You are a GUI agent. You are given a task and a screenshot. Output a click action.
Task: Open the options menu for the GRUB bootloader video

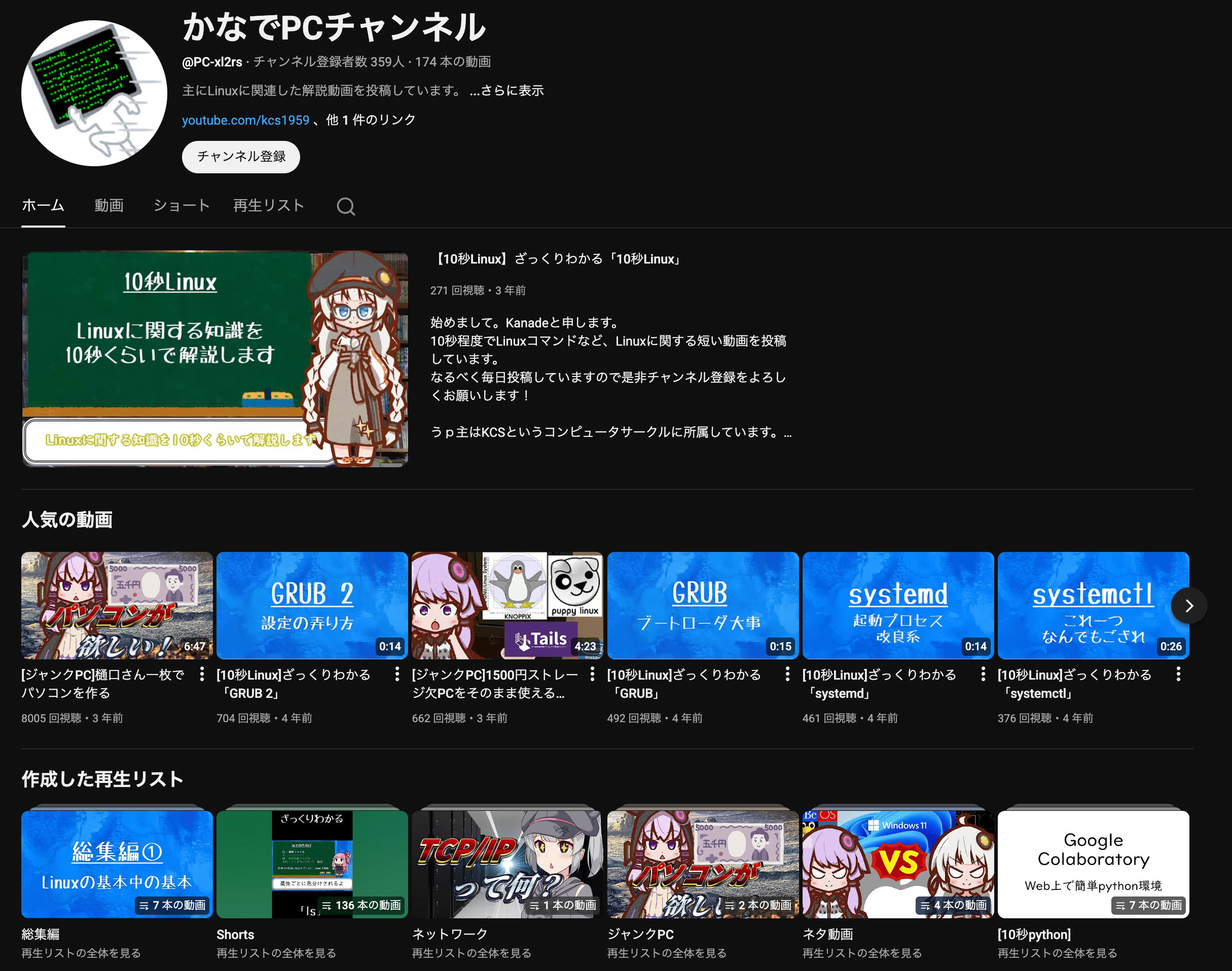pyautogui.click(x=787, y=674)
